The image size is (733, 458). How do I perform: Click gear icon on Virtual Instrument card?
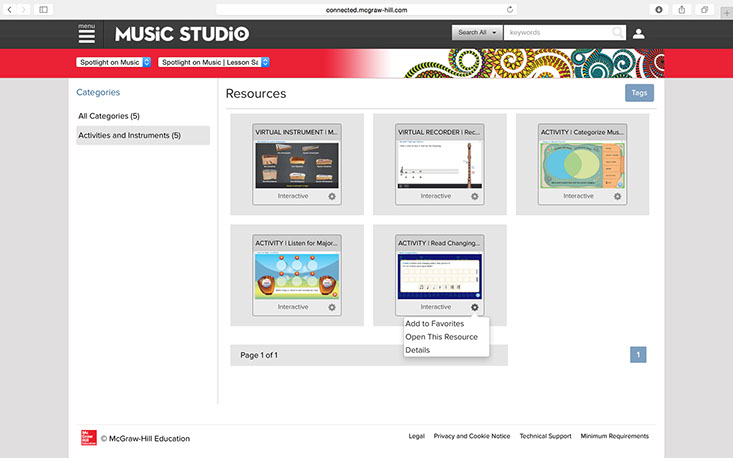pyautogui.click(x=332, y=196)
